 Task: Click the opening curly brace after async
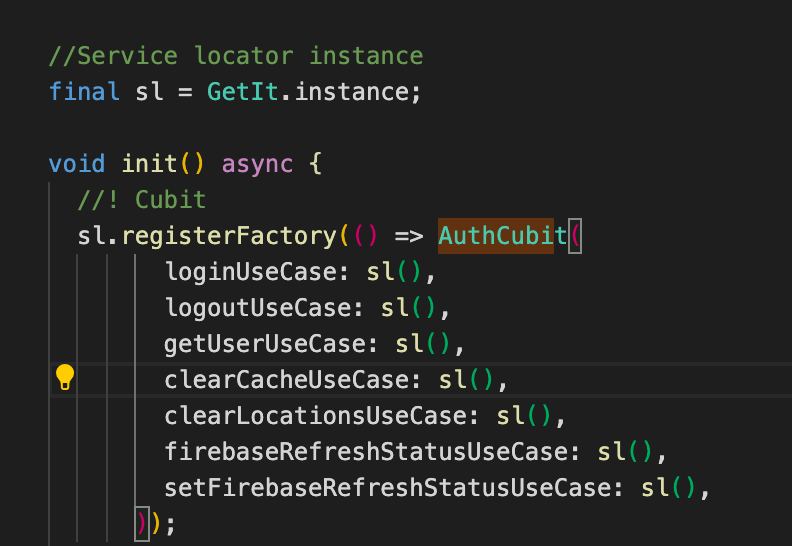click(315, 164)
